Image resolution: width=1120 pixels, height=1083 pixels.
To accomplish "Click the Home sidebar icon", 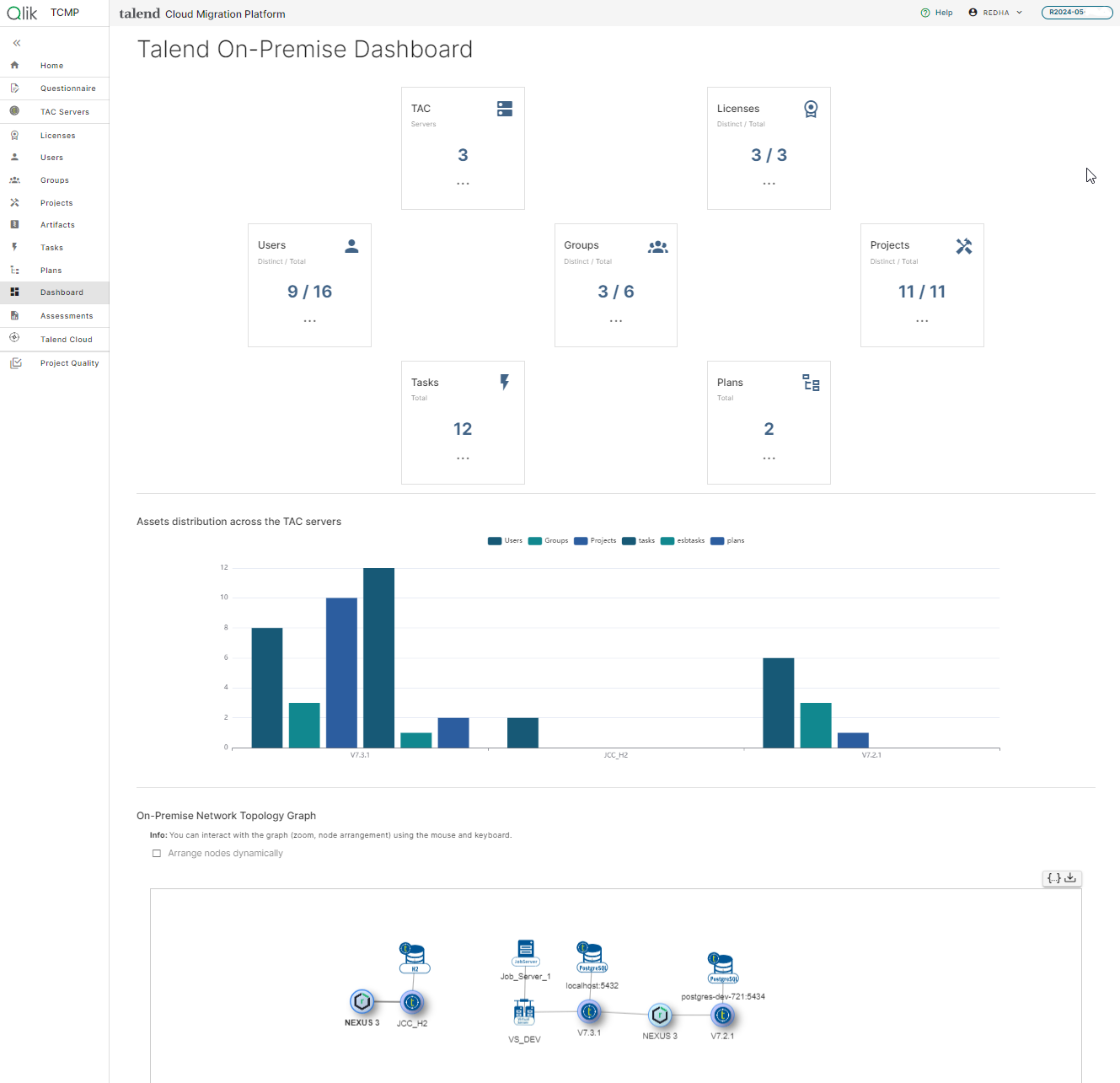I will pos(14,65).
